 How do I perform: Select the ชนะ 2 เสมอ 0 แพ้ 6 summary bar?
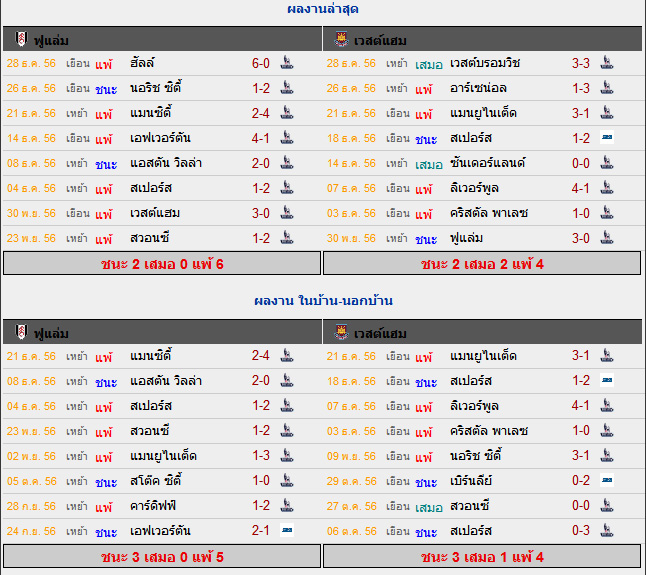click(162, 263)
